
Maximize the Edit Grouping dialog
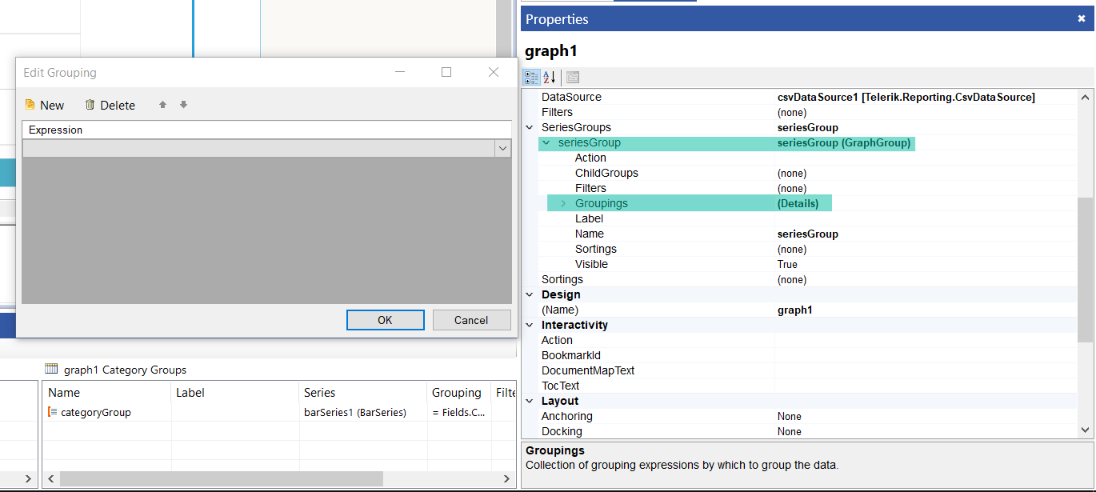tap(446, 72)
